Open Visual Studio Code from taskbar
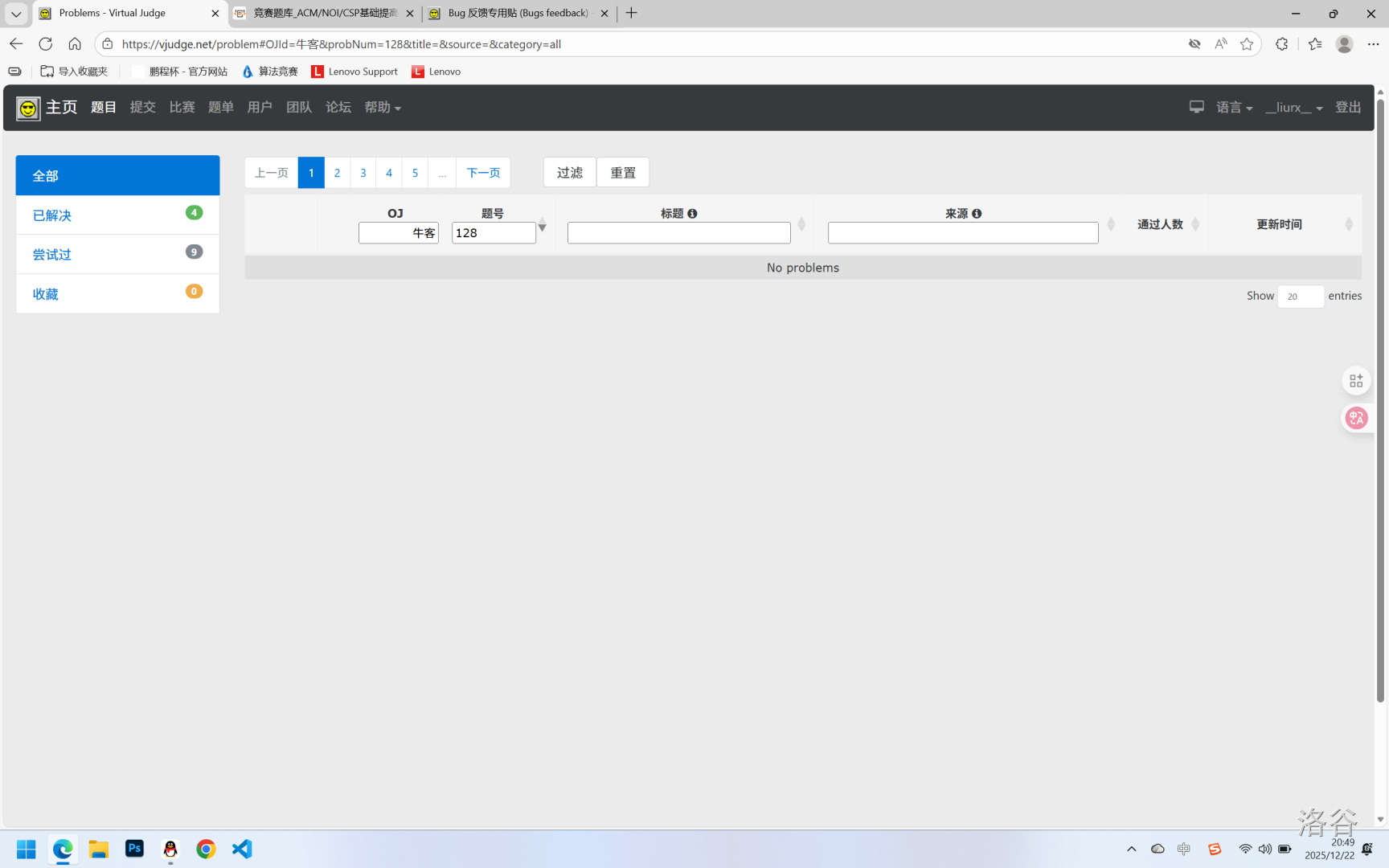The width and height of the screenshot is (1389, 868). click(242, 849)
